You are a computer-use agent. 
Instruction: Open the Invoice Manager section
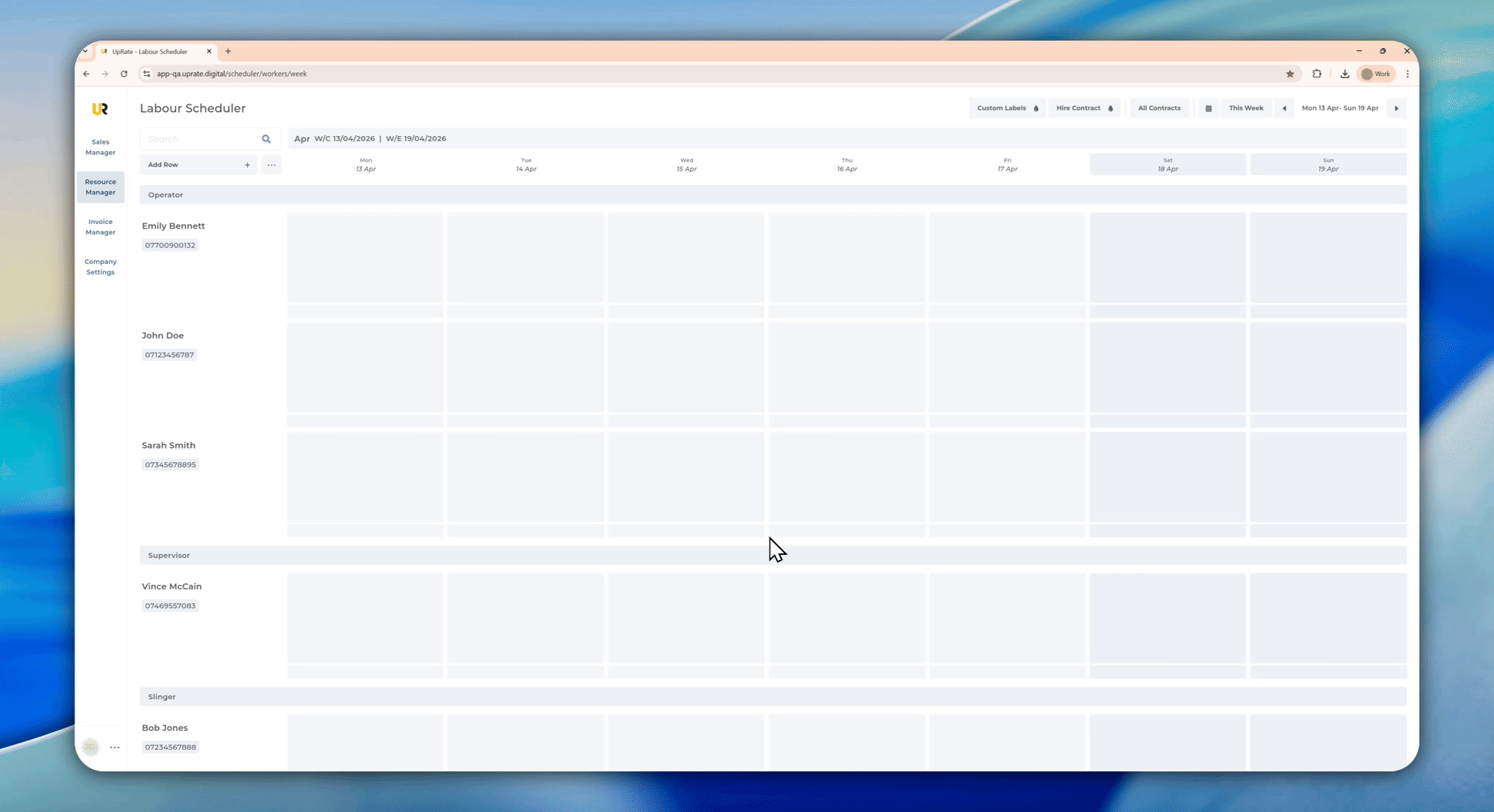(x=100, y=227)
